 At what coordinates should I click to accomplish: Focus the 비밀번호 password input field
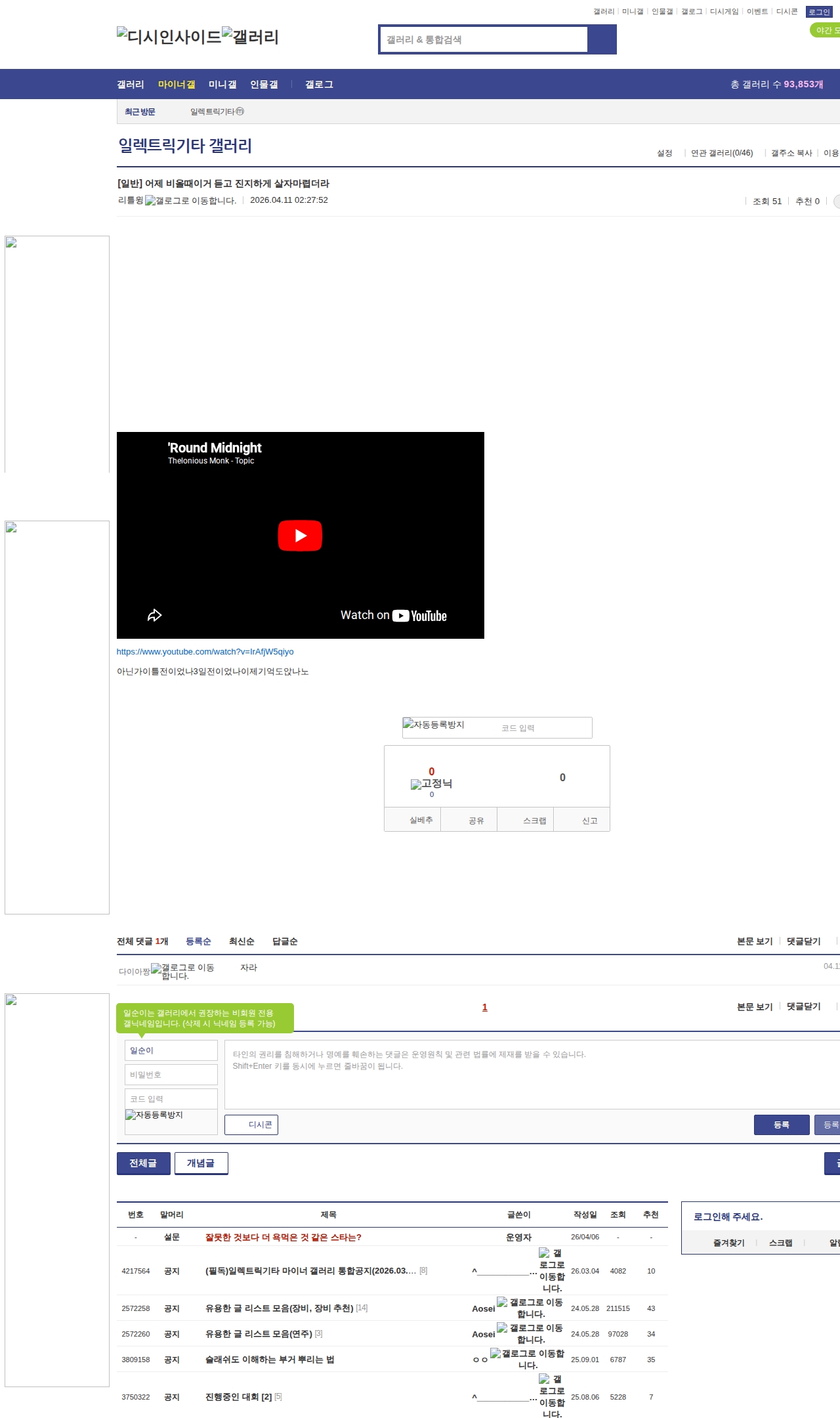tap(171, 1075)
